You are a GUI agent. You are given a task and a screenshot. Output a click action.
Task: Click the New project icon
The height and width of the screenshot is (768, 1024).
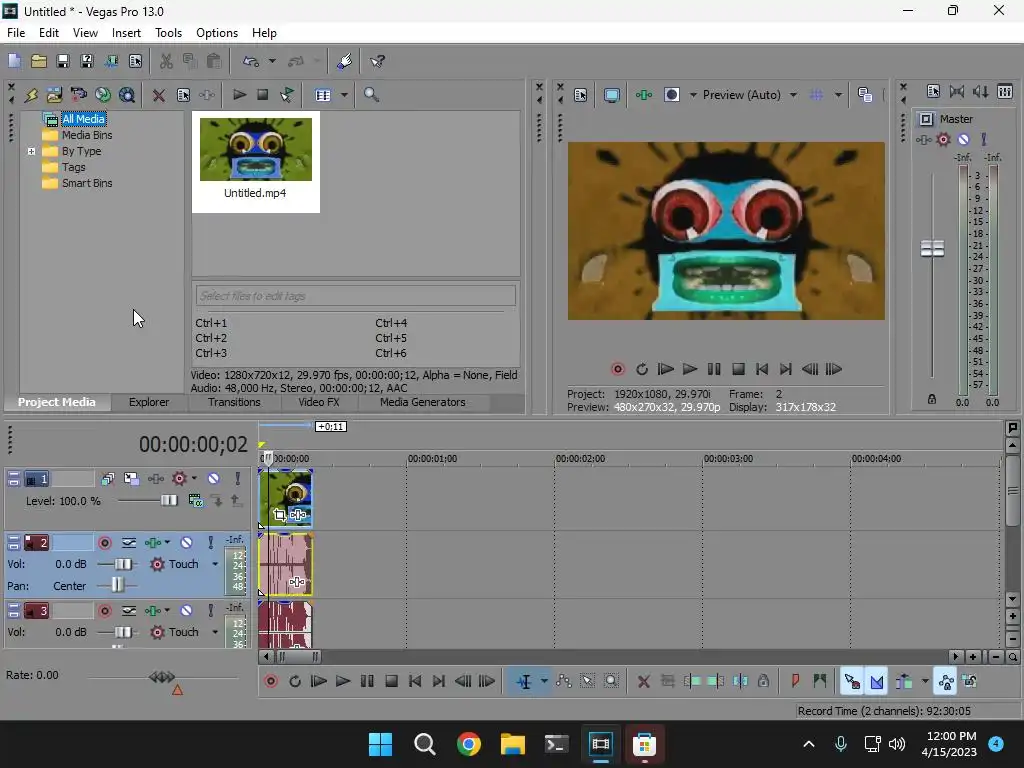coord(14,61)
